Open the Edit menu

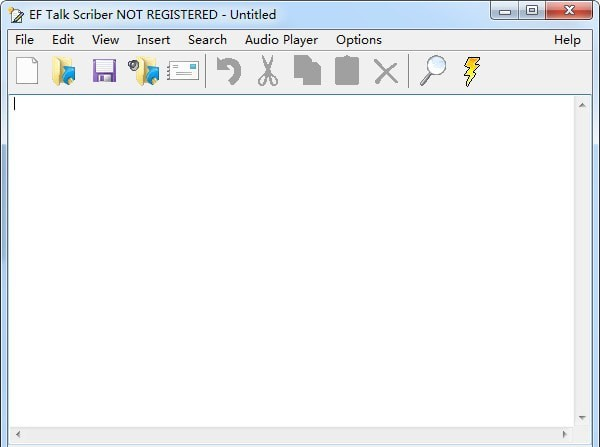[63, 40]
